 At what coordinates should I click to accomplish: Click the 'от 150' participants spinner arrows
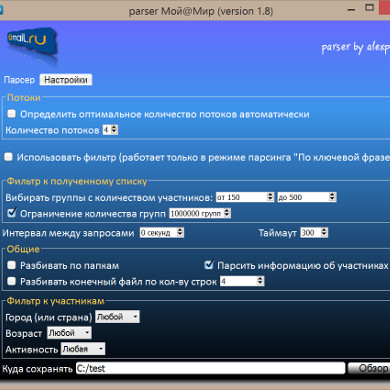pyautogui.click(x=270, y=197)
